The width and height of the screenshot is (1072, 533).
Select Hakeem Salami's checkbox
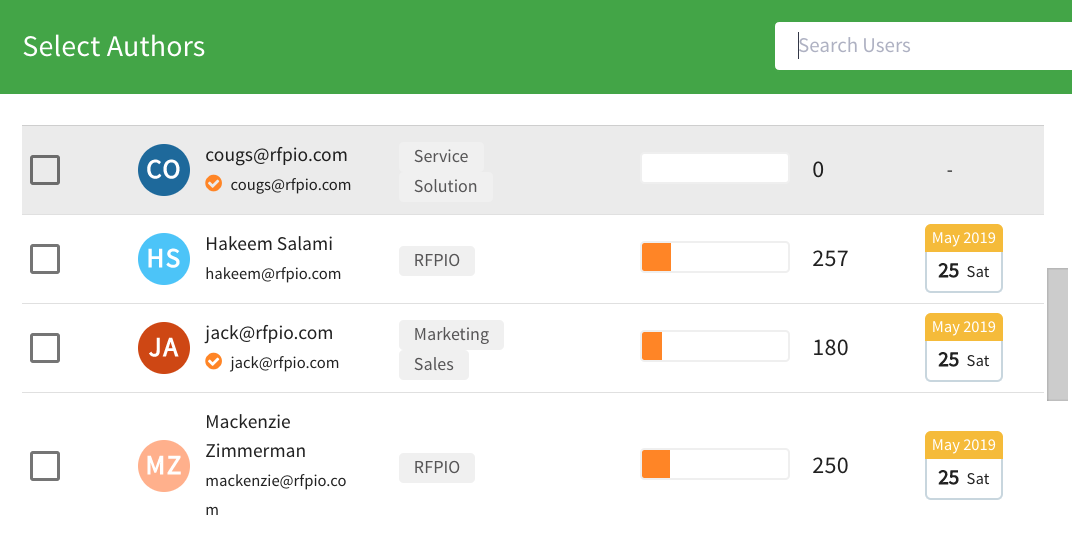point(45,259)
